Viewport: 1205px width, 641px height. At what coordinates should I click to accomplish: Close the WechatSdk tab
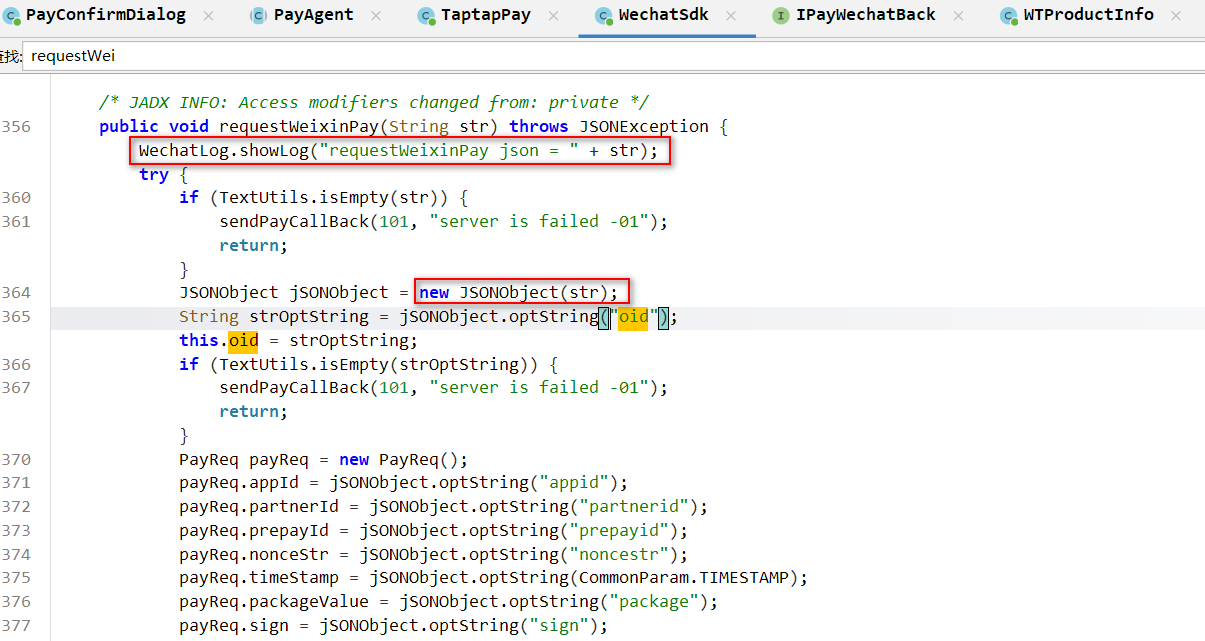(731, 16)
